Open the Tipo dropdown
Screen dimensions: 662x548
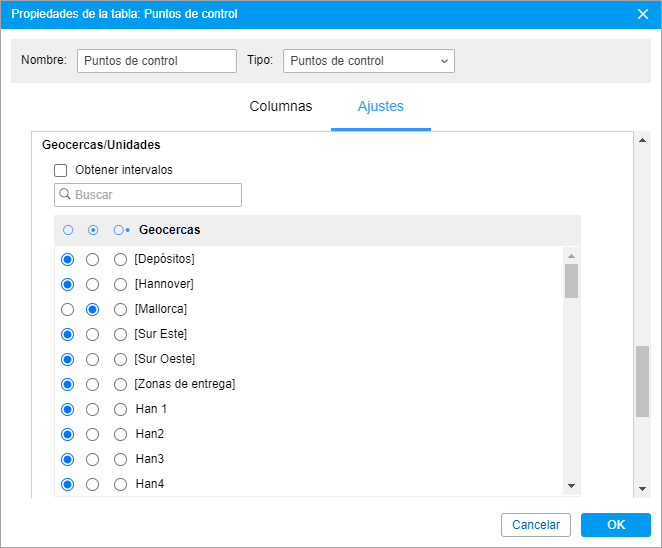pyautogui.click(x=369, y=61)
